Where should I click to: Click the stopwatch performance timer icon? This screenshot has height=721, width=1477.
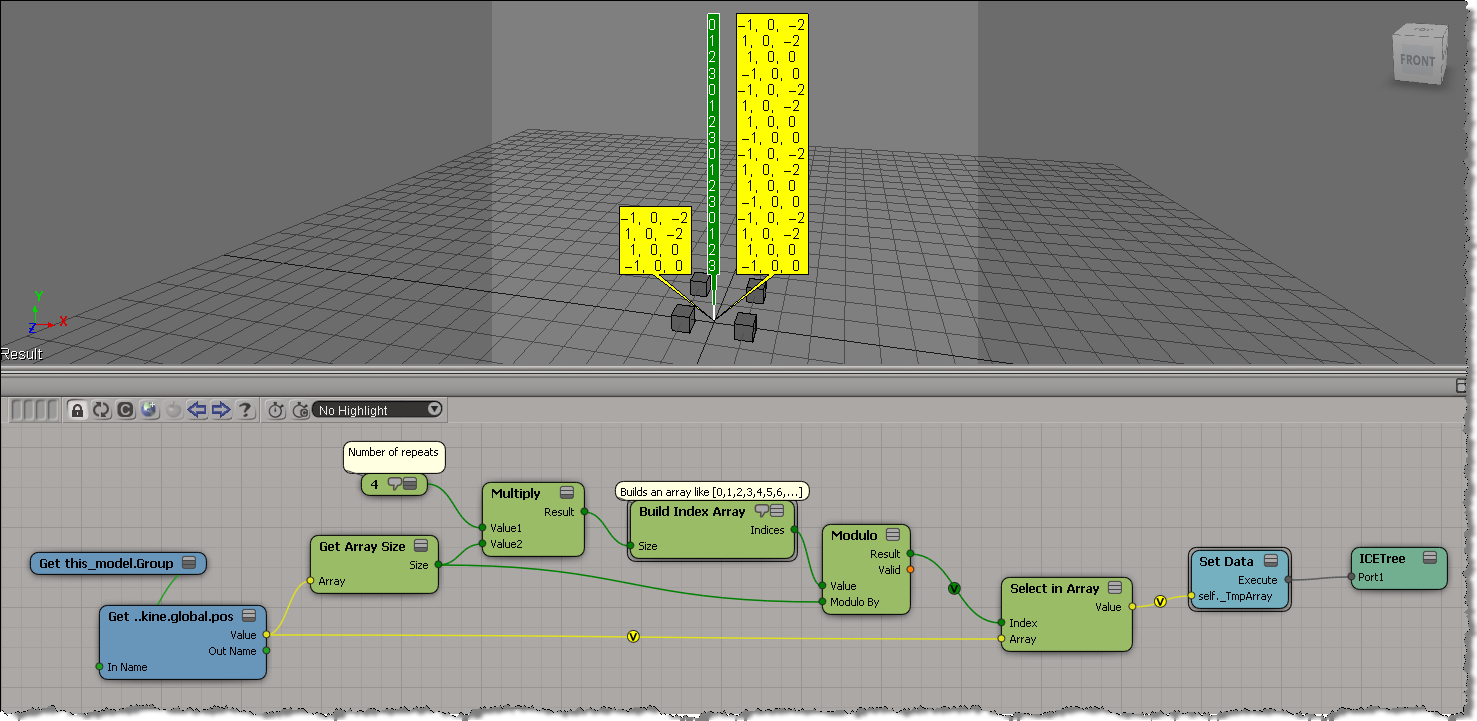point(277,410)
